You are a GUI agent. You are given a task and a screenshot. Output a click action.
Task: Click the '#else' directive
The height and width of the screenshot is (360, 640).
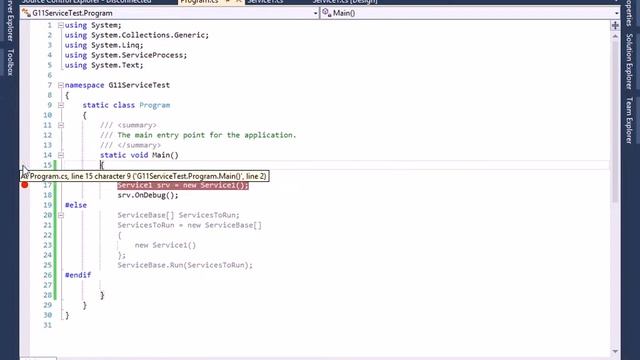pyautogui.click(x=76, y=205)
